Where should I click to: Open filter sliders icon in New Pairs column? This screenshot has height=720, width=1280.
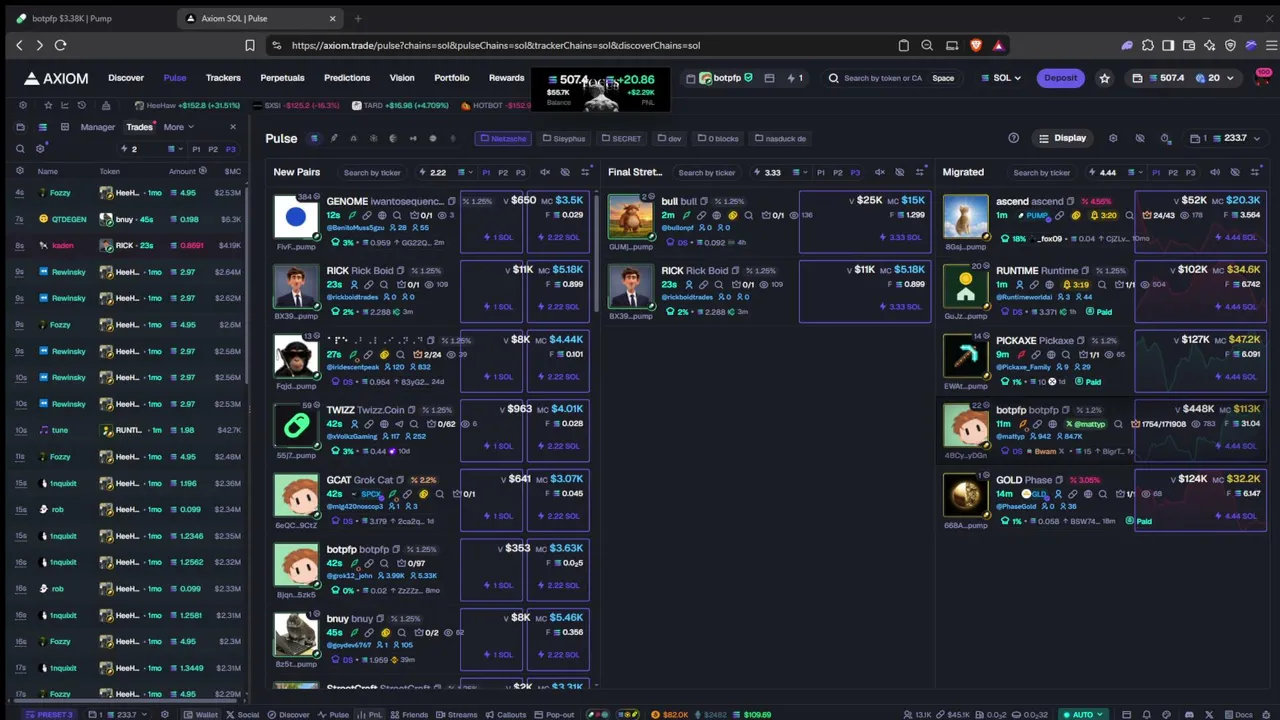[x=585, y=172]
